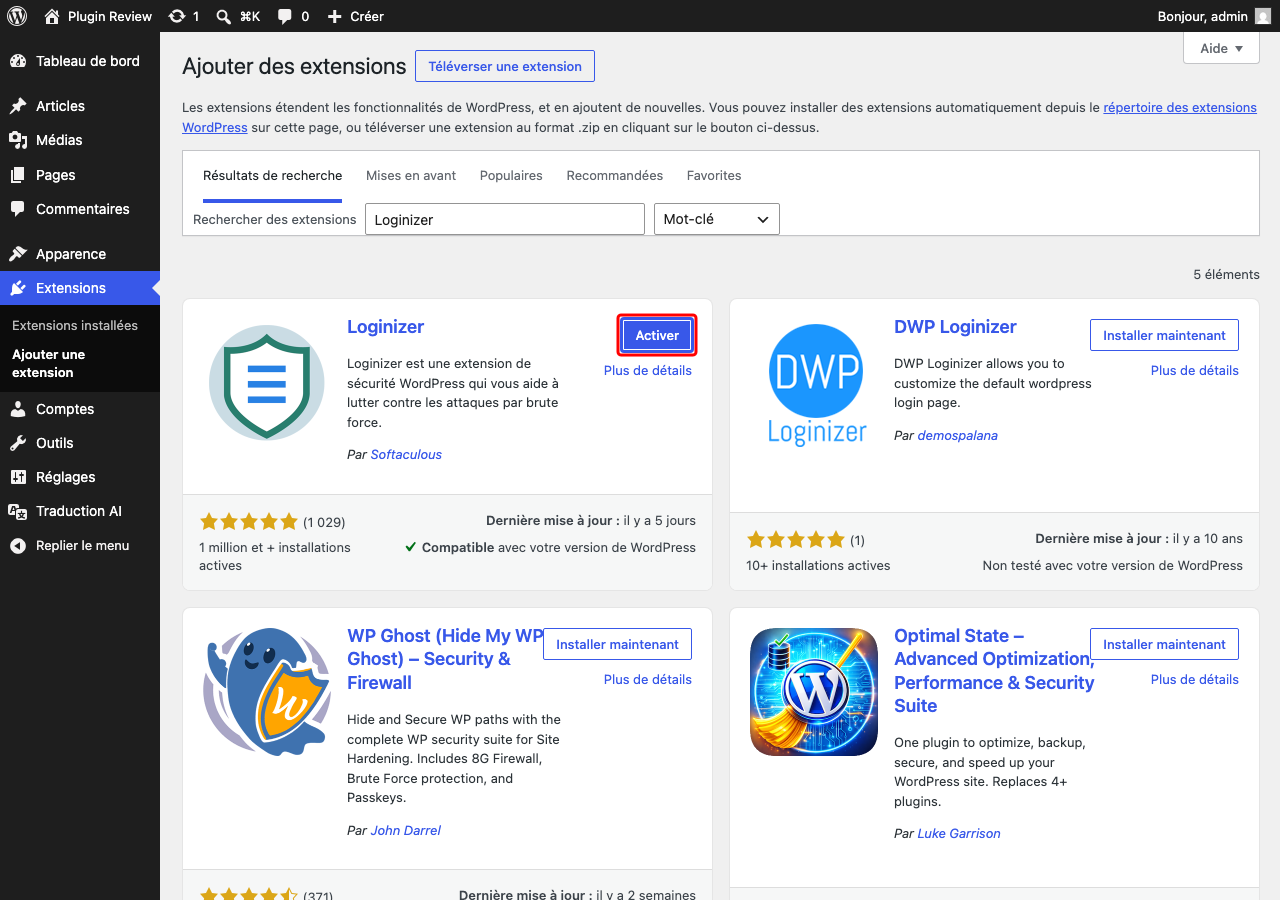Image resolution: width=1280 pixels, height=900 pixels.
Task: Go to Apparence in the sidebar
Action: tap(80, 254)
